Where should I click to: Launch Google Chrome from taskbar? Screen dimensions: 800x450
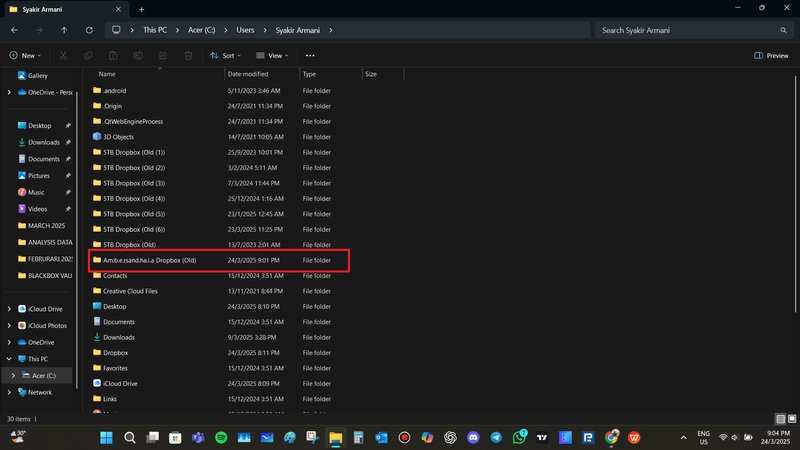(611, 438)
